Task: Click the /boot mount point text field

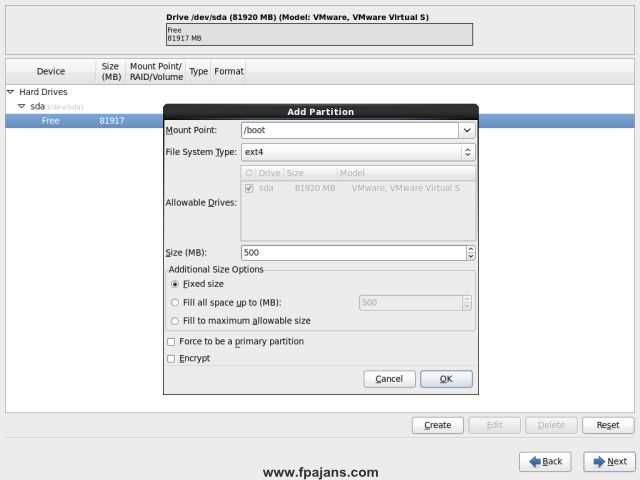Action: pyautogui.click(x=350, y=131)
